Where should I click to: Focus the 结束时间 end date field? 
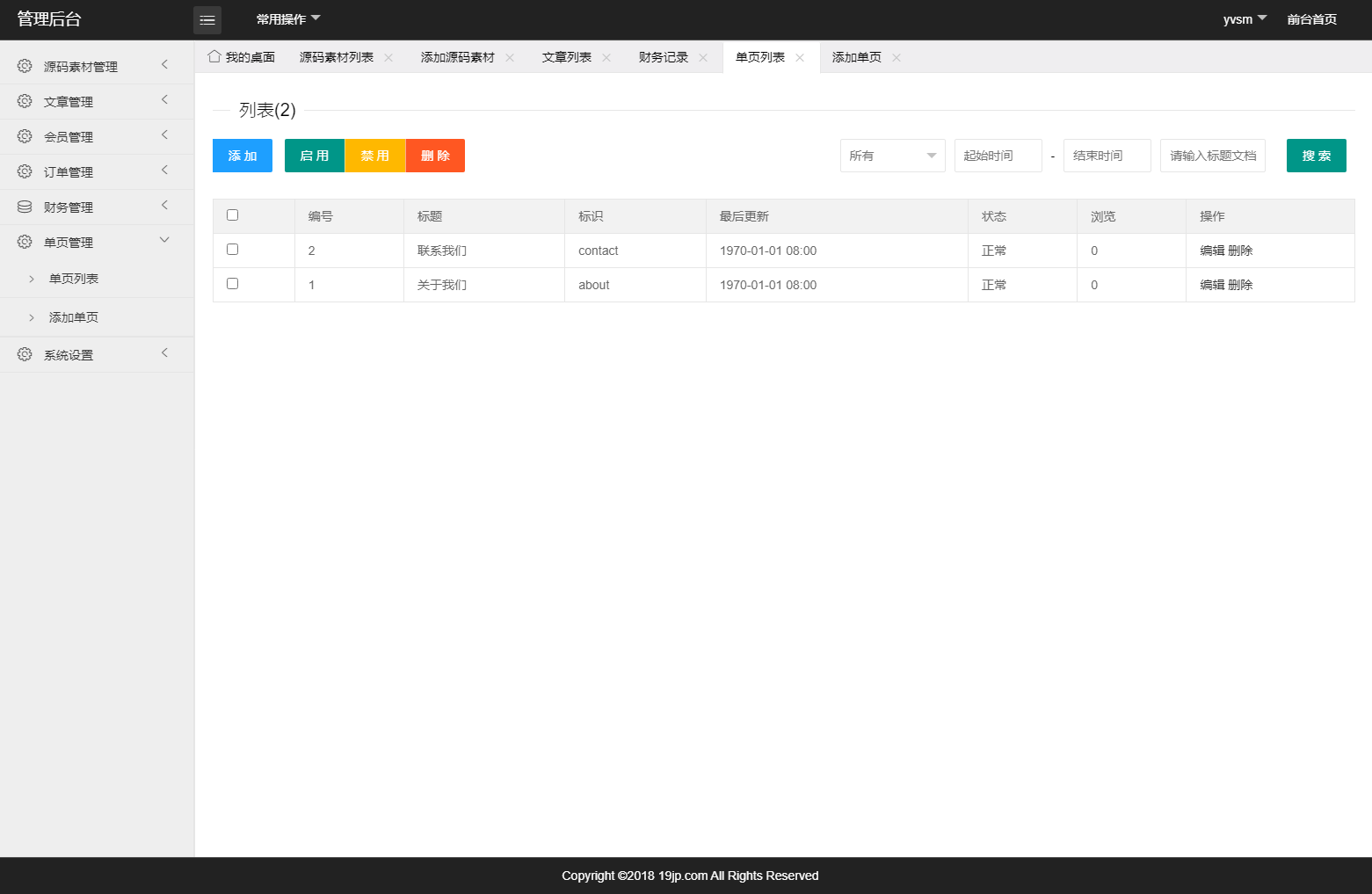pyautogui.click(x=1107, y=156)
